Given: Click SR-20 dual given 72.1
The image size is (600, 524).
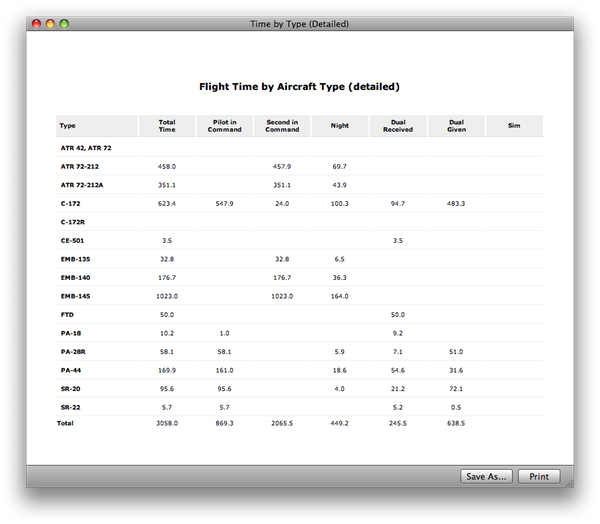Looking at the screenshot, I should coord(456,389).
